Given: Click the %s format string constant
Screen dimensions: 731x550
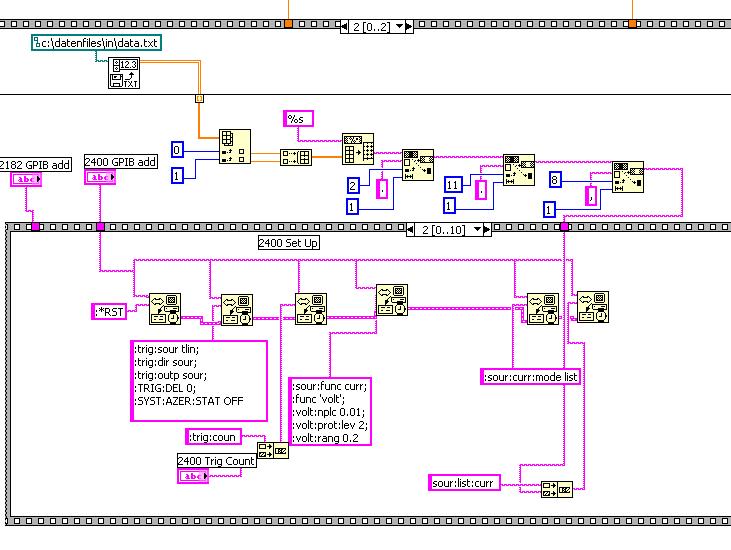Looking at the screenshot, I should pyautogui.click(x=298, y=119).
